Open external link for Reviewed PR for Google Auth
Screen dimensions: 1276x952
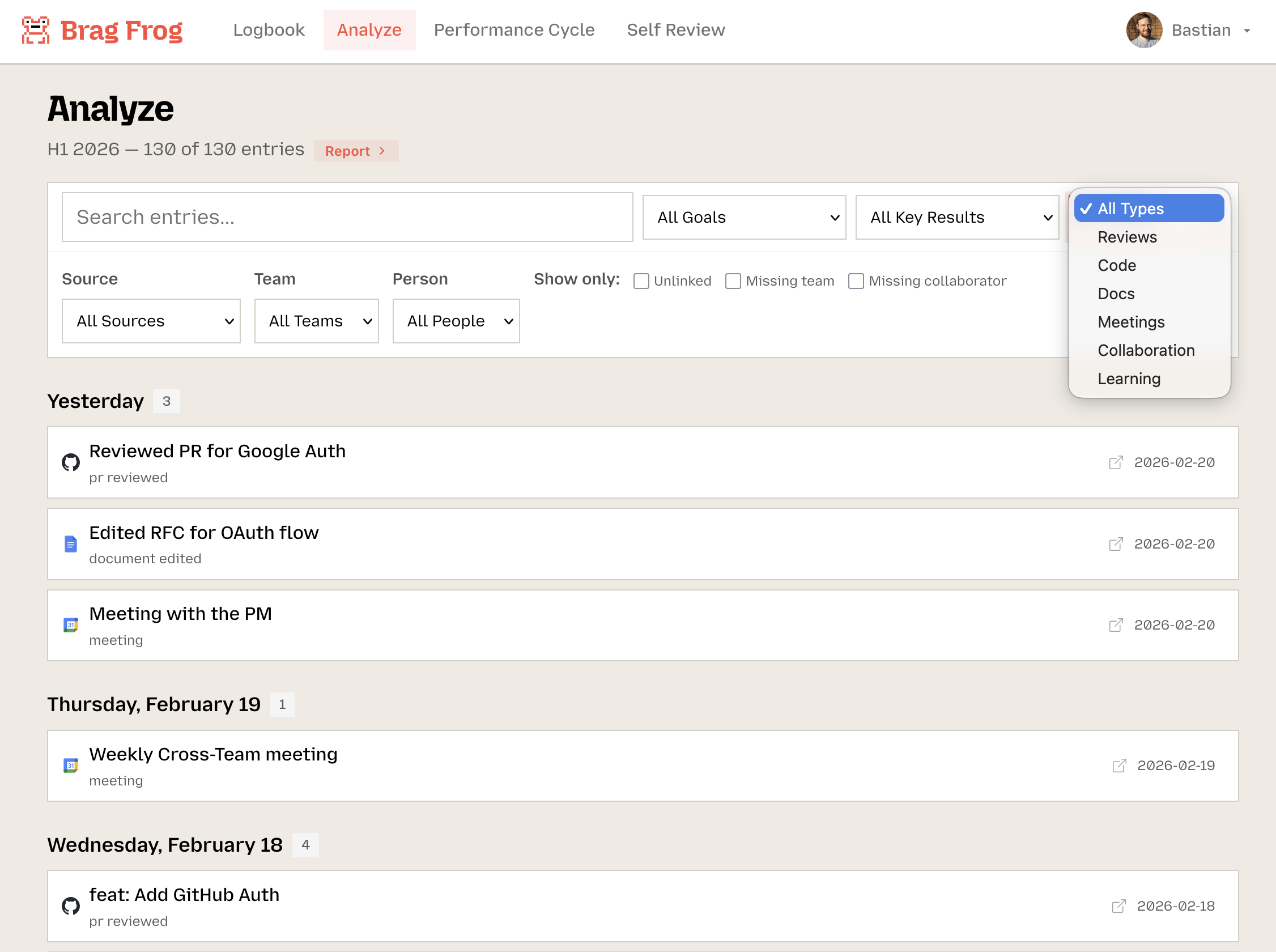(1116, 462)
